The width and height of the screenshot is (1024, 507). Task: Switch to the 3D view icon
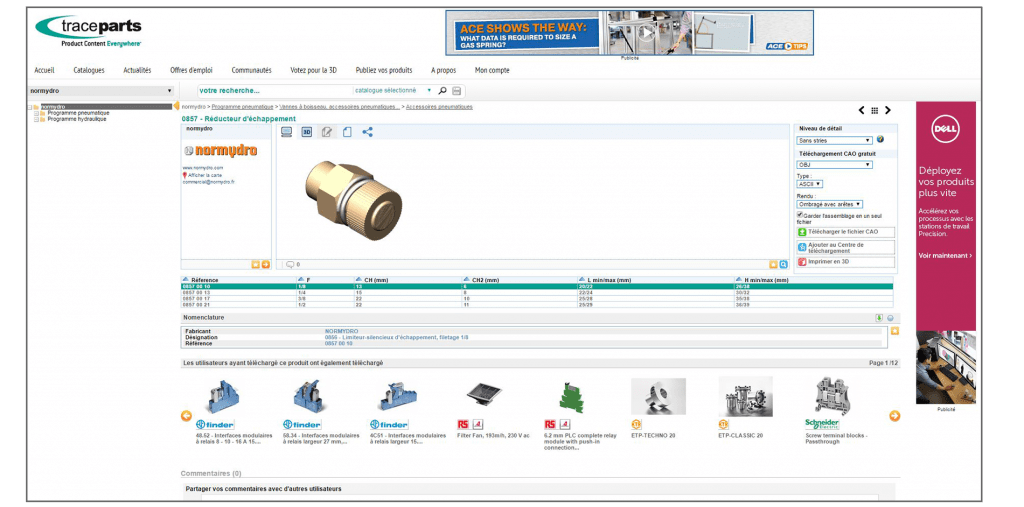click(x=307, y=132)
